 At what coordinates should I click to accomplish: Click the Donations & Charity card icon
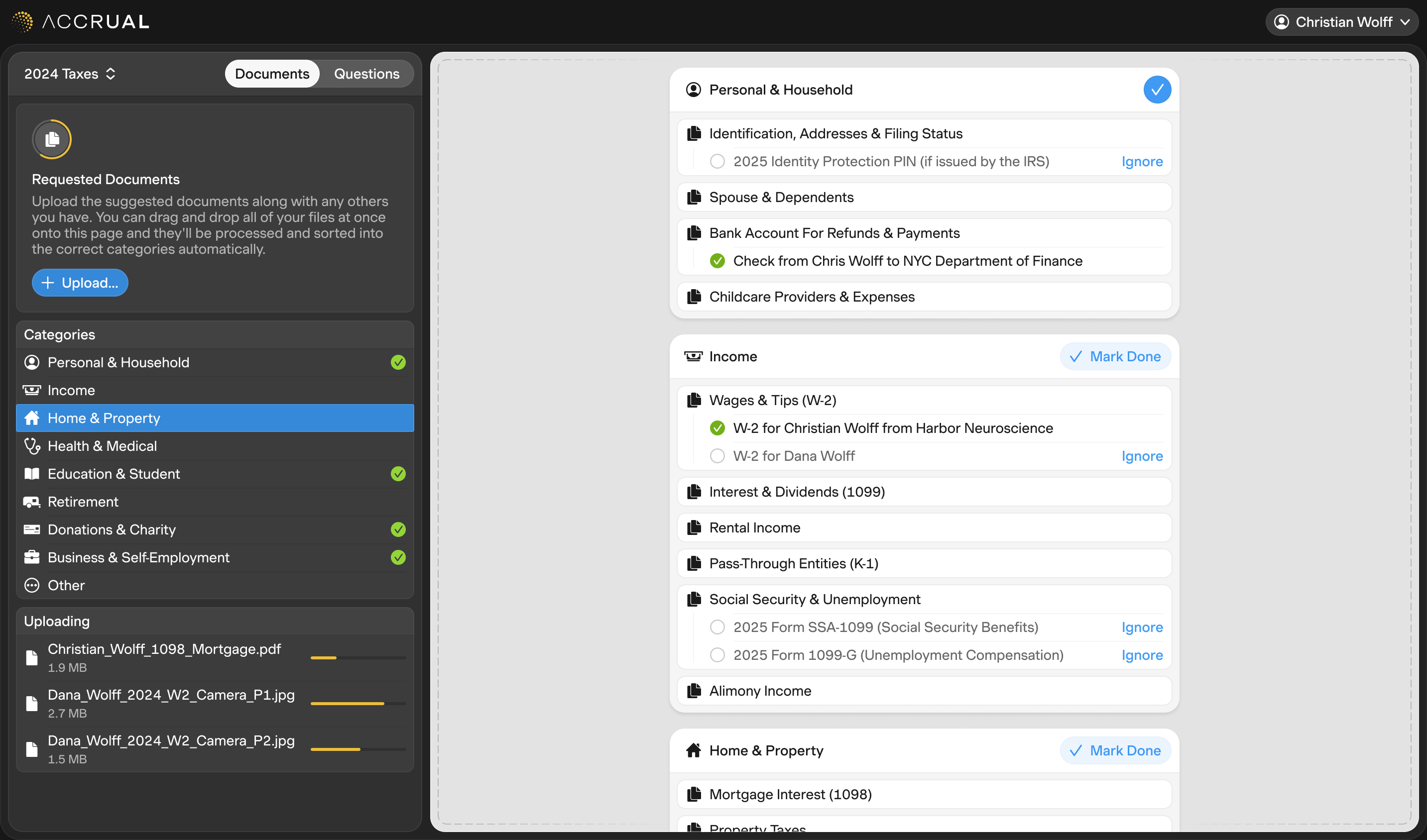pyautogui.click(x=32, y=530)
